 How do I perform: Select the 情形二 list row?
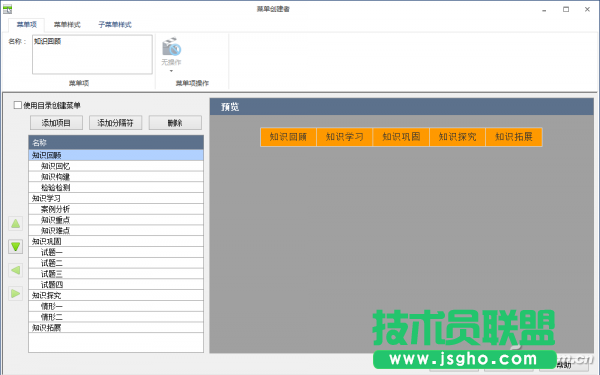[116, 317]
